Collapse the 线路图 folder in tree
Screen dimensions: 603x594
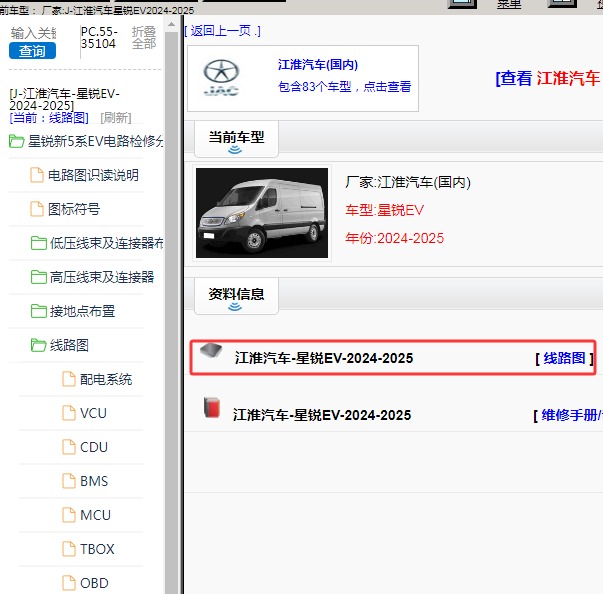pyautogui.click(x=60, y=345)
